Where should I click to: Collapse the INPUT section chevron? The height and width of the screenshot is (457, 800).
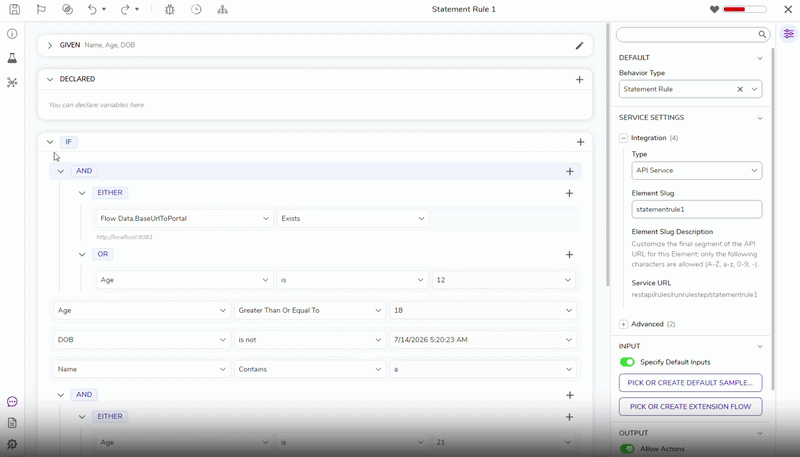click(760, 346)
